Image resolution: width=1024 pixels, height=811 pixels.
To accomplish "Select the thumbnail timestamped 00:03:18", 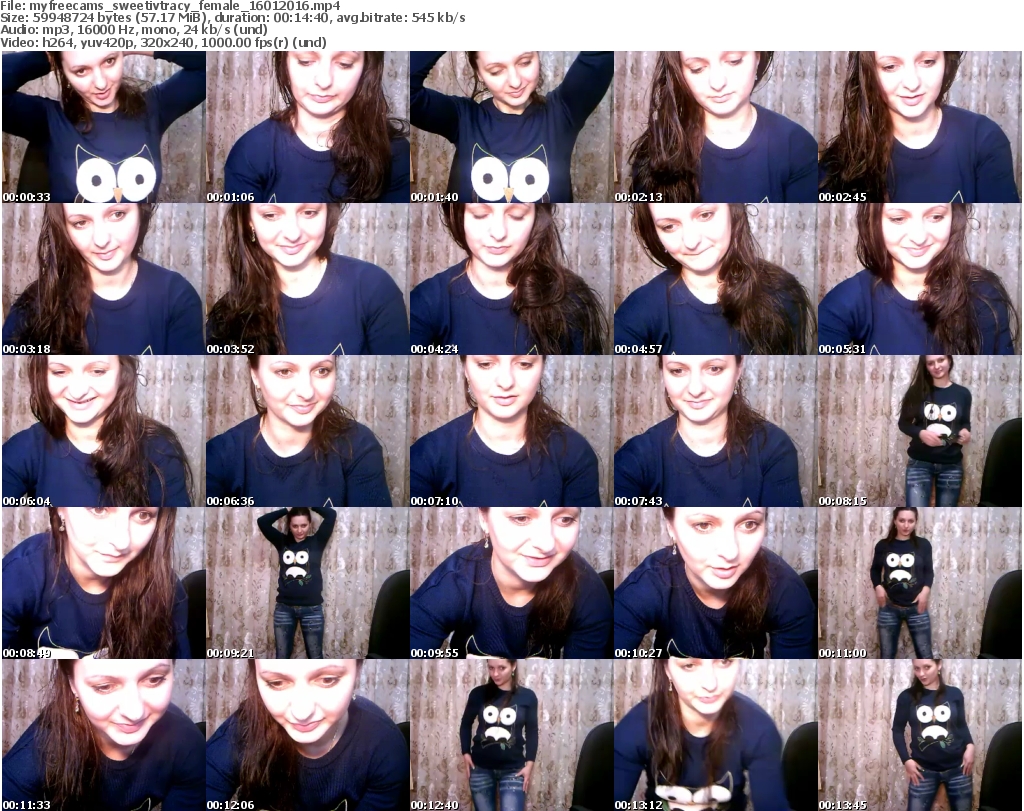I will click(x=104, y=279).
